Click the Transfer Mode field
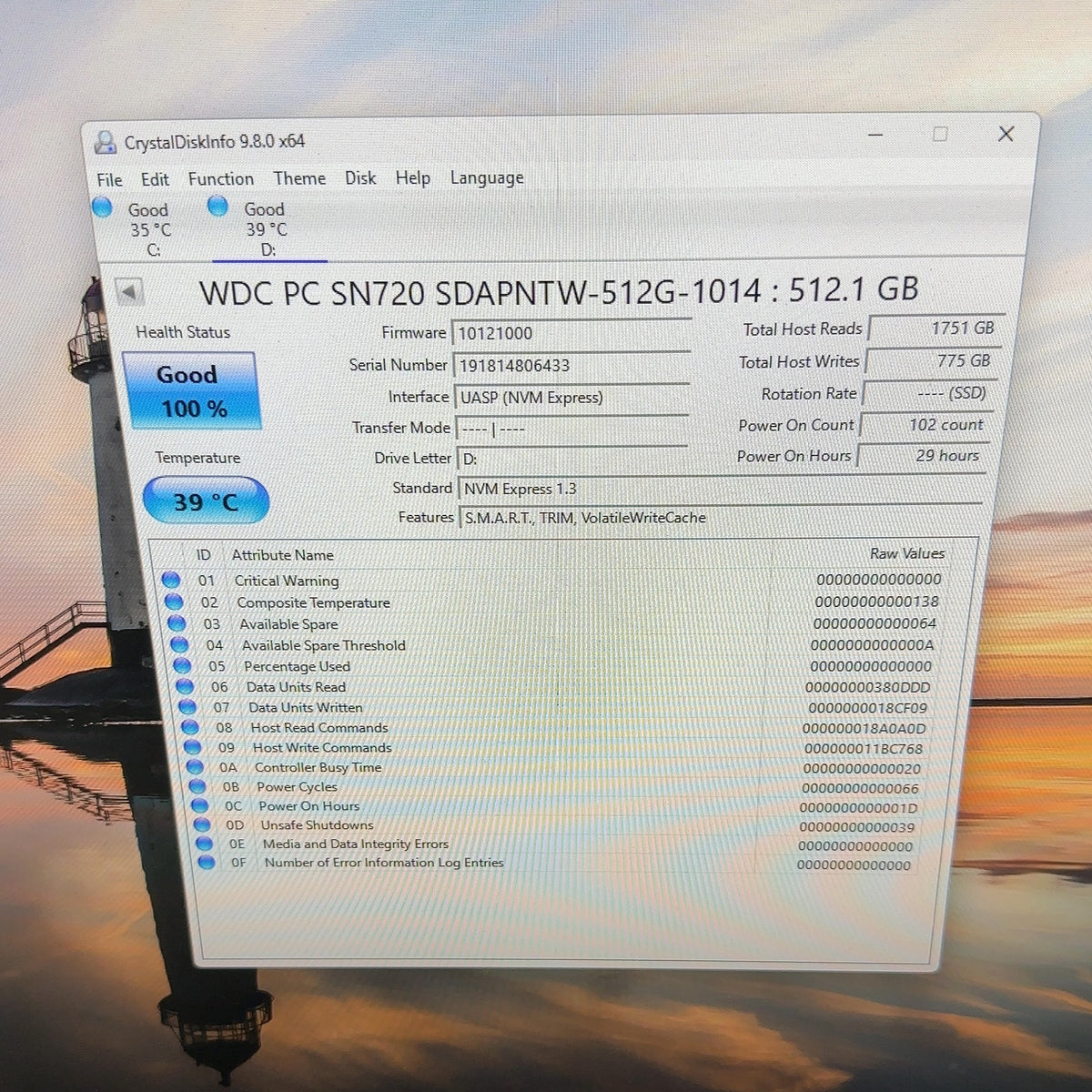Screen dimensions: 1092x1092 tap(571, 428)
